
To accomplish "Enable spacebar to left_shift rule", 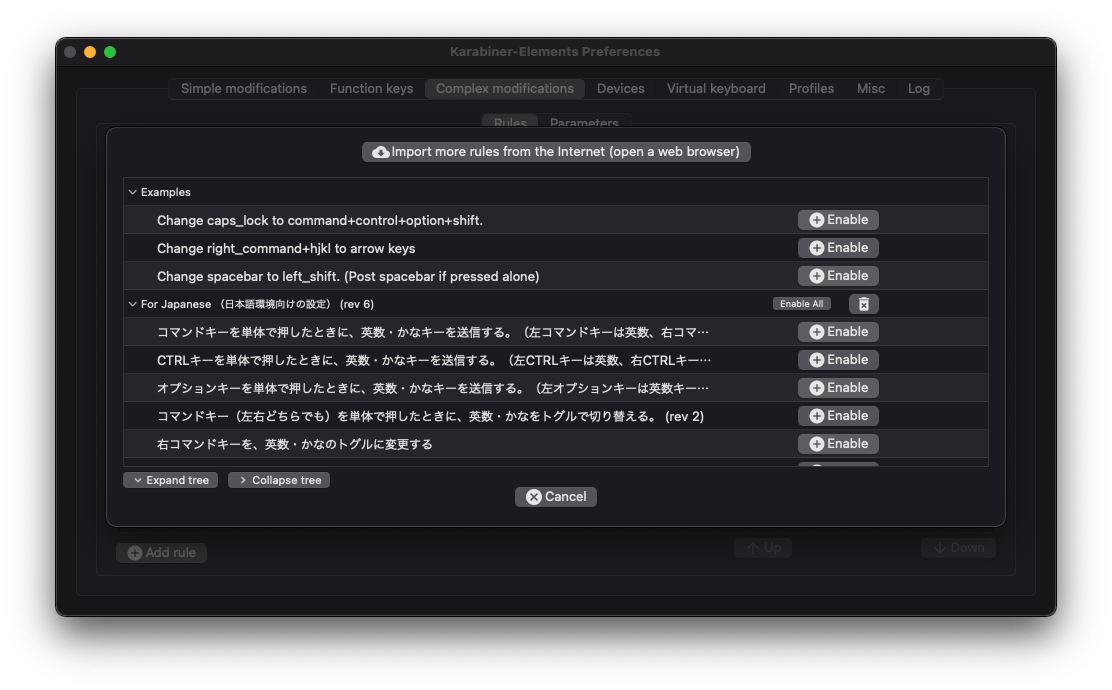I will [838, 276].
